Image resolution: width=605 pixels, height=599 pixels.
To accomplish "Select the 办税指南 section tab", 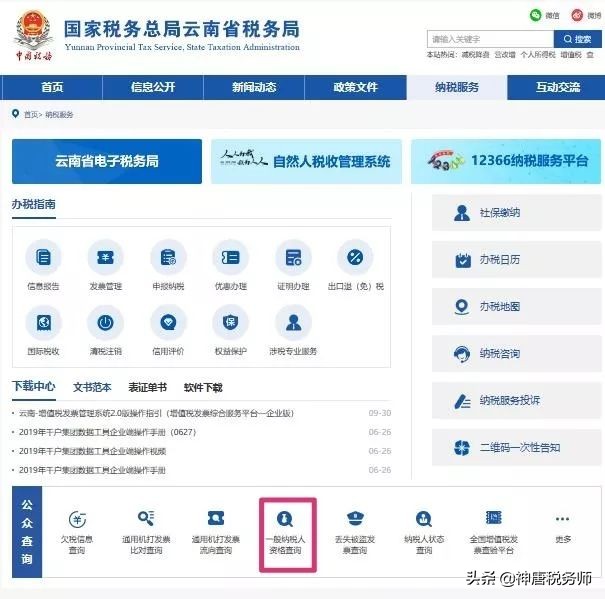I will (x=34, y=205).
